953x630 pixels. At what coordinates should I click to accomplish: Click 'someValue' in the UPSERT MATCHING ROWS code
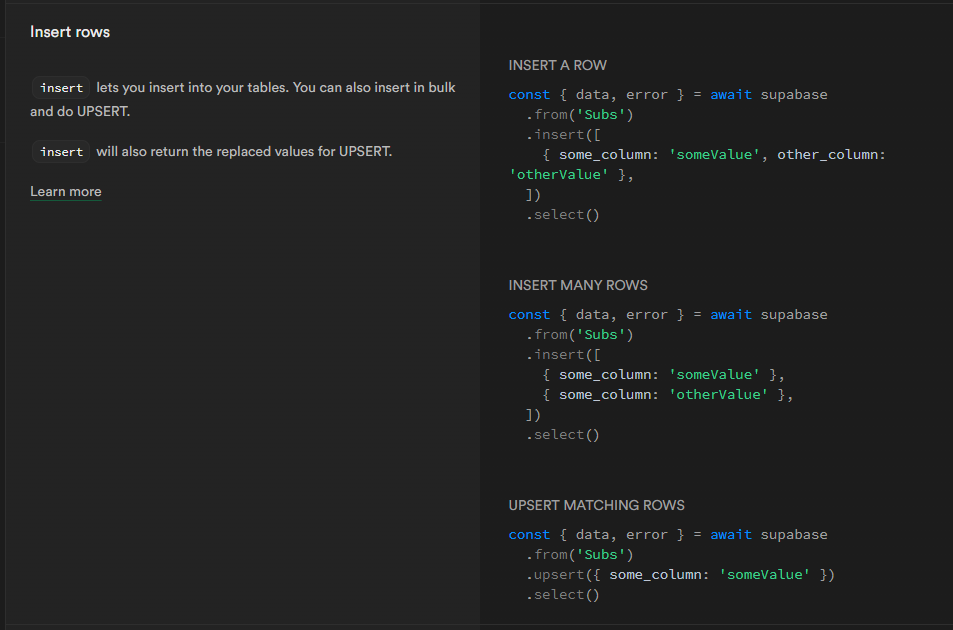[x=763, y=574]
